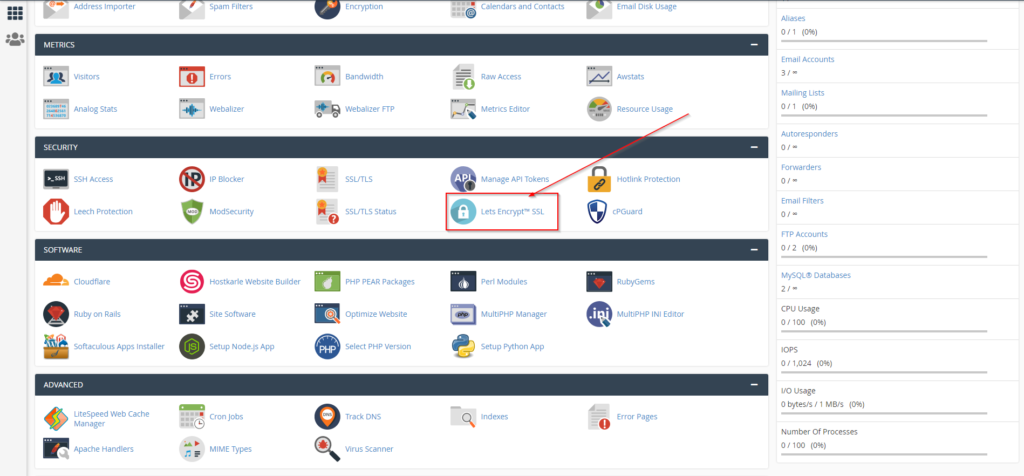Click the CPU Usage progress bar

(x=881, y=332)
